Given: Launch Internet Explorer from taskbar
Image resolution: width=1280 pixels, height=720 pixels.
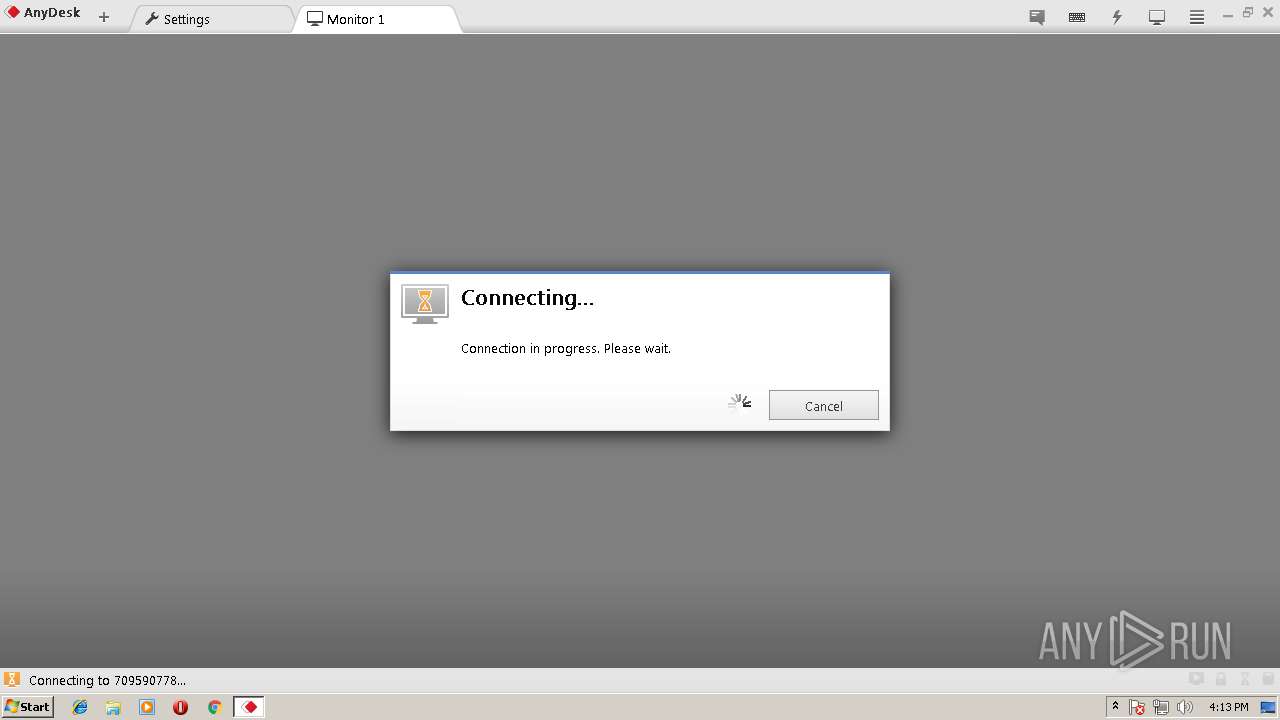Looking at the screenshot, I should pyautogui.click(x=80, y=707).
